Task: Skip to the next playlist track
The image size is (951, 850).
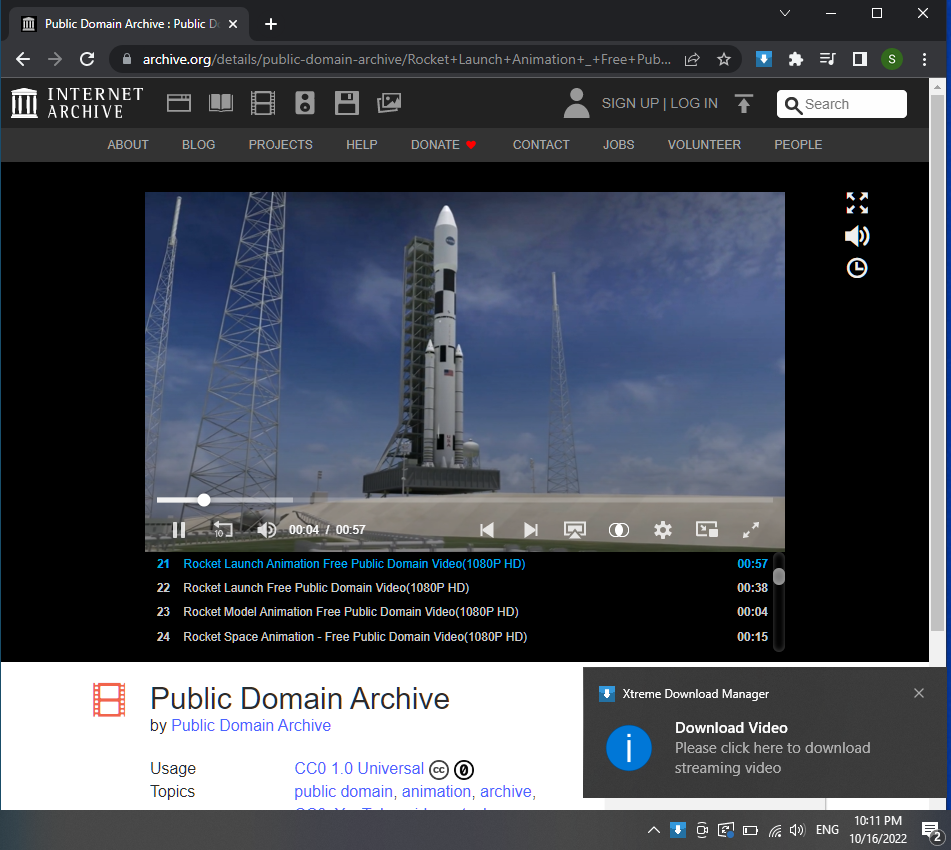Action: click(x=531, y=530)
